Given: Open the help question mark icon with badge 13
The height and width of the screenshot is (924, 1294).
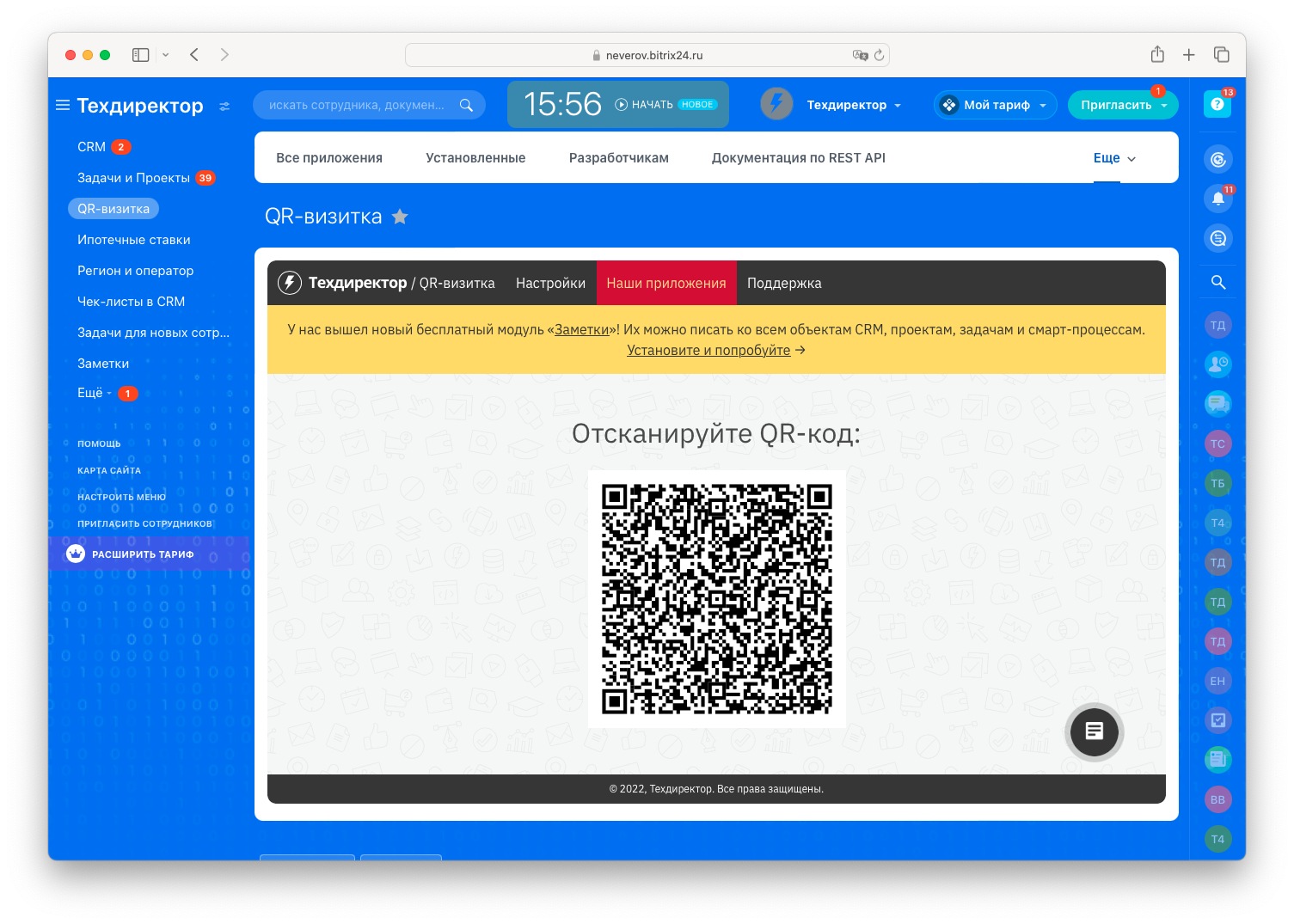Looking at the screenshot, I should [1217, 104].
